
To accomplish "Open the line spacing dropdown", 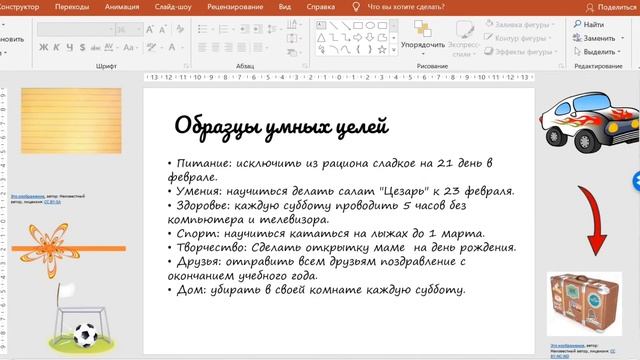I will click(274, 29).
